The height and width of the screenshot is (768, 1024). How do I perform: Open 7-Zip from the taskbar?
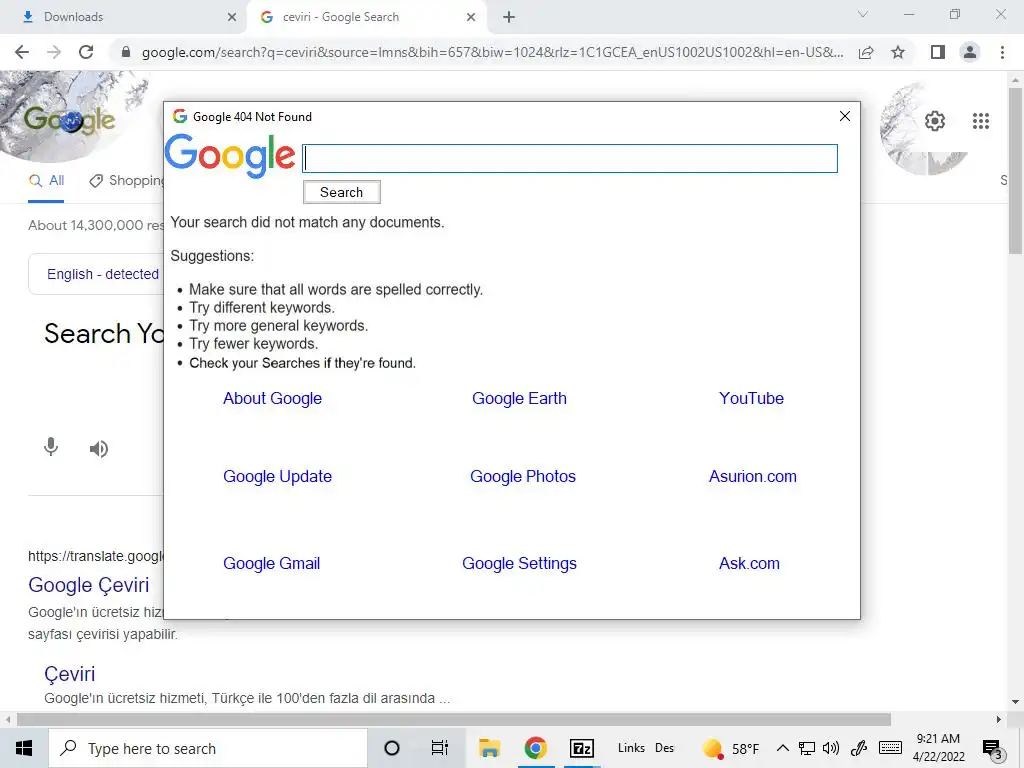coord(582,748)
